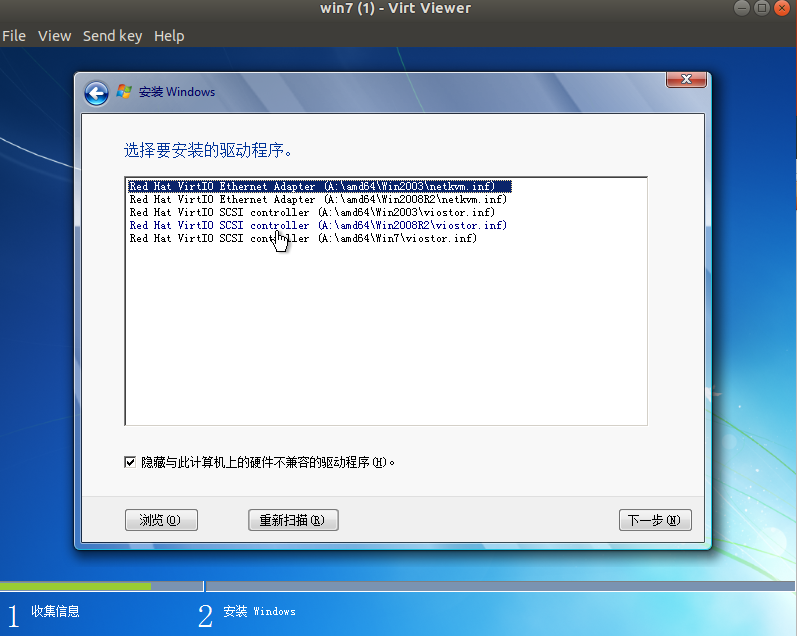
Task: Select Win2003 viostor.inf SCSI controller driver
Action: pos(312,212)
